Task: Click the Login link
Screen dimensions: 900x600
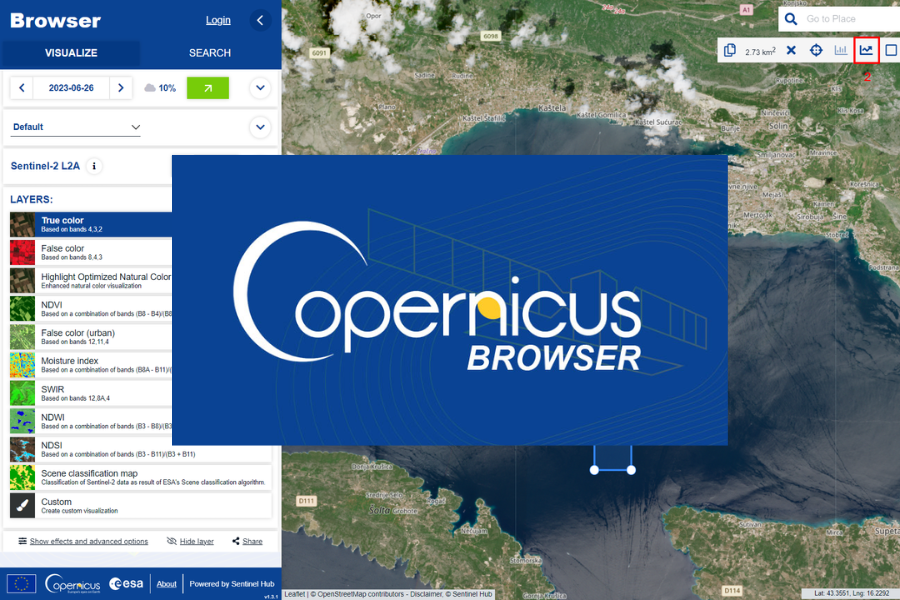Action: [x=218, y=20]
